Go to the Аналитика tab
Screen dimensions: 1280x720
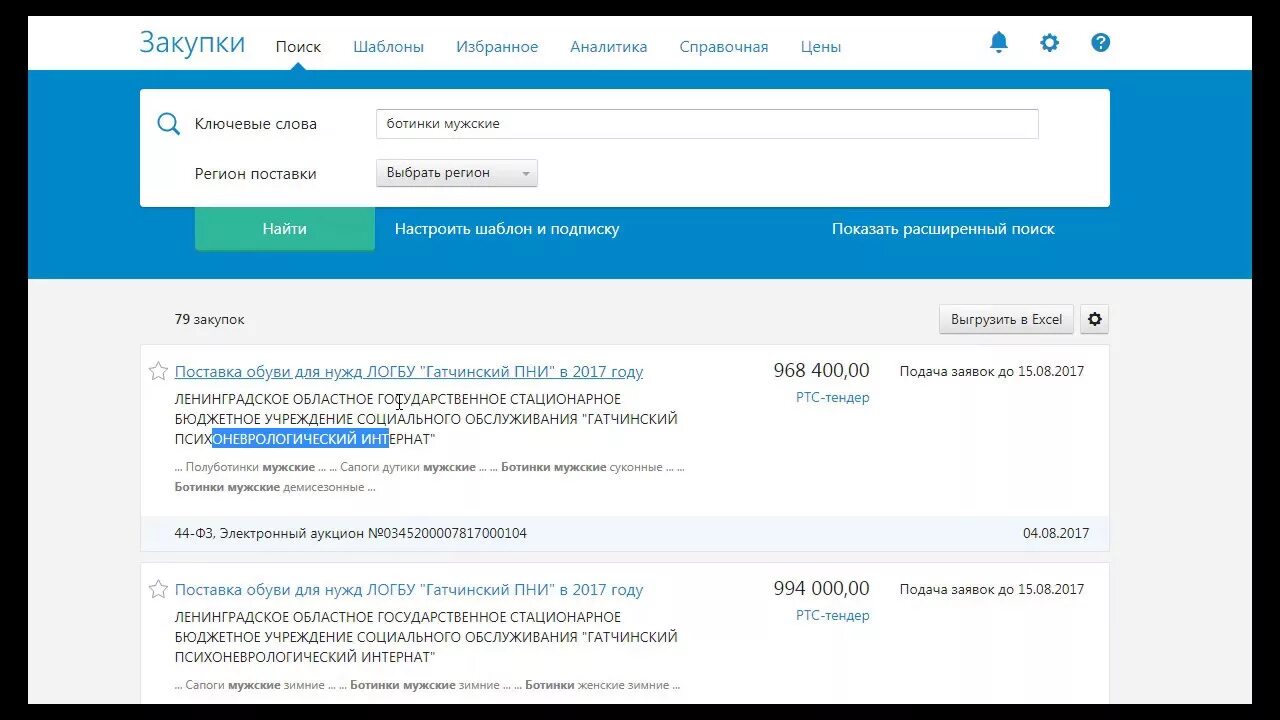pos(608,47)
